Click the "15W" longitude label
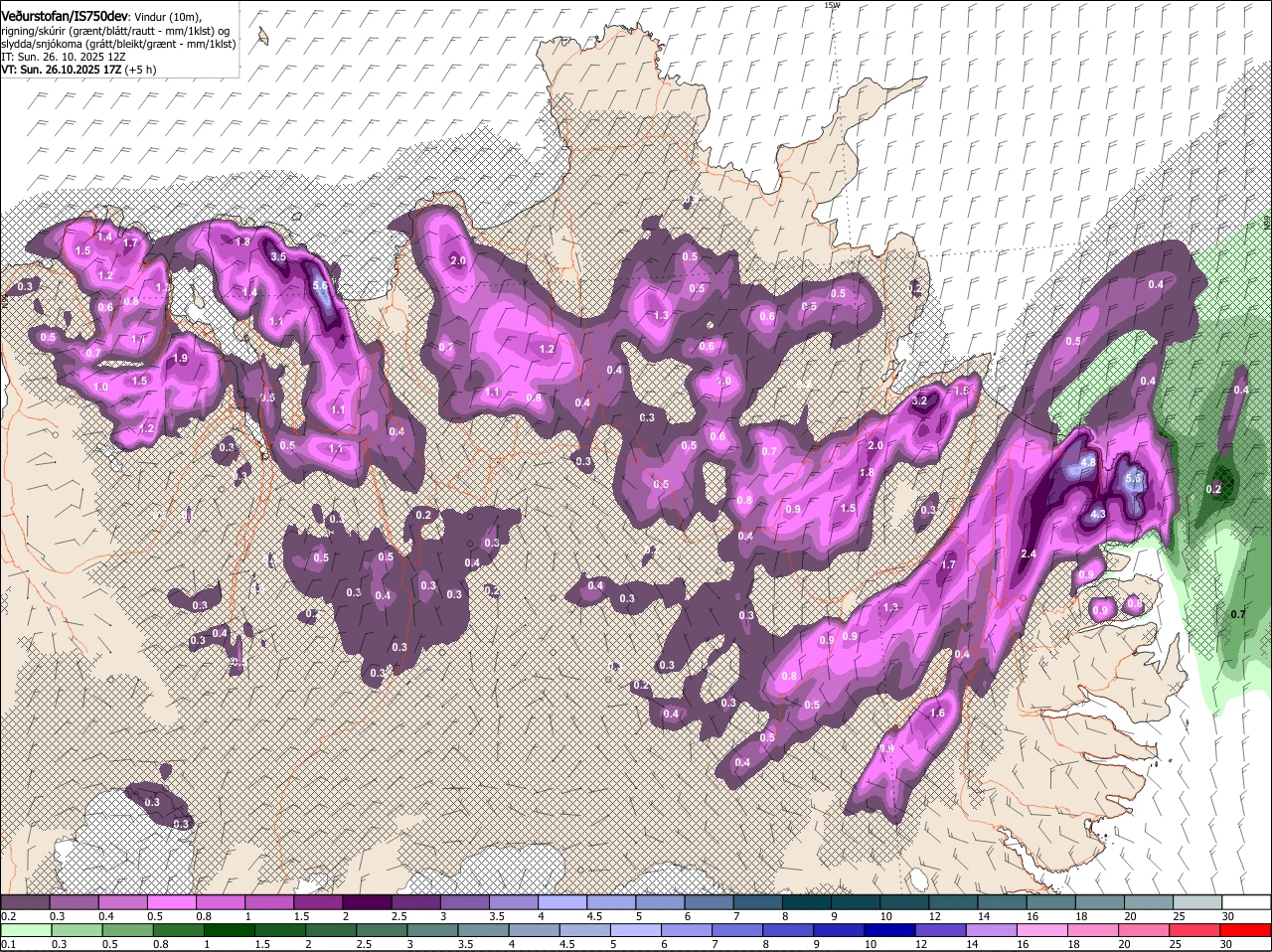The width and height of the screenshot is (1272, 952). pos(832,5)
